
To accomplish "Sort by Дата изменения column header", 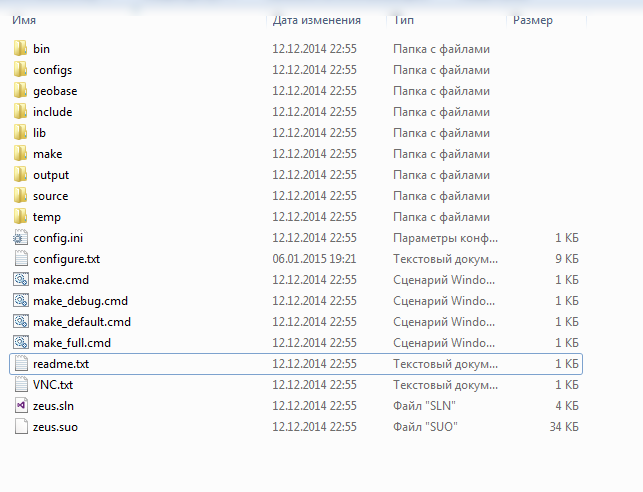I will pos(316,20).
